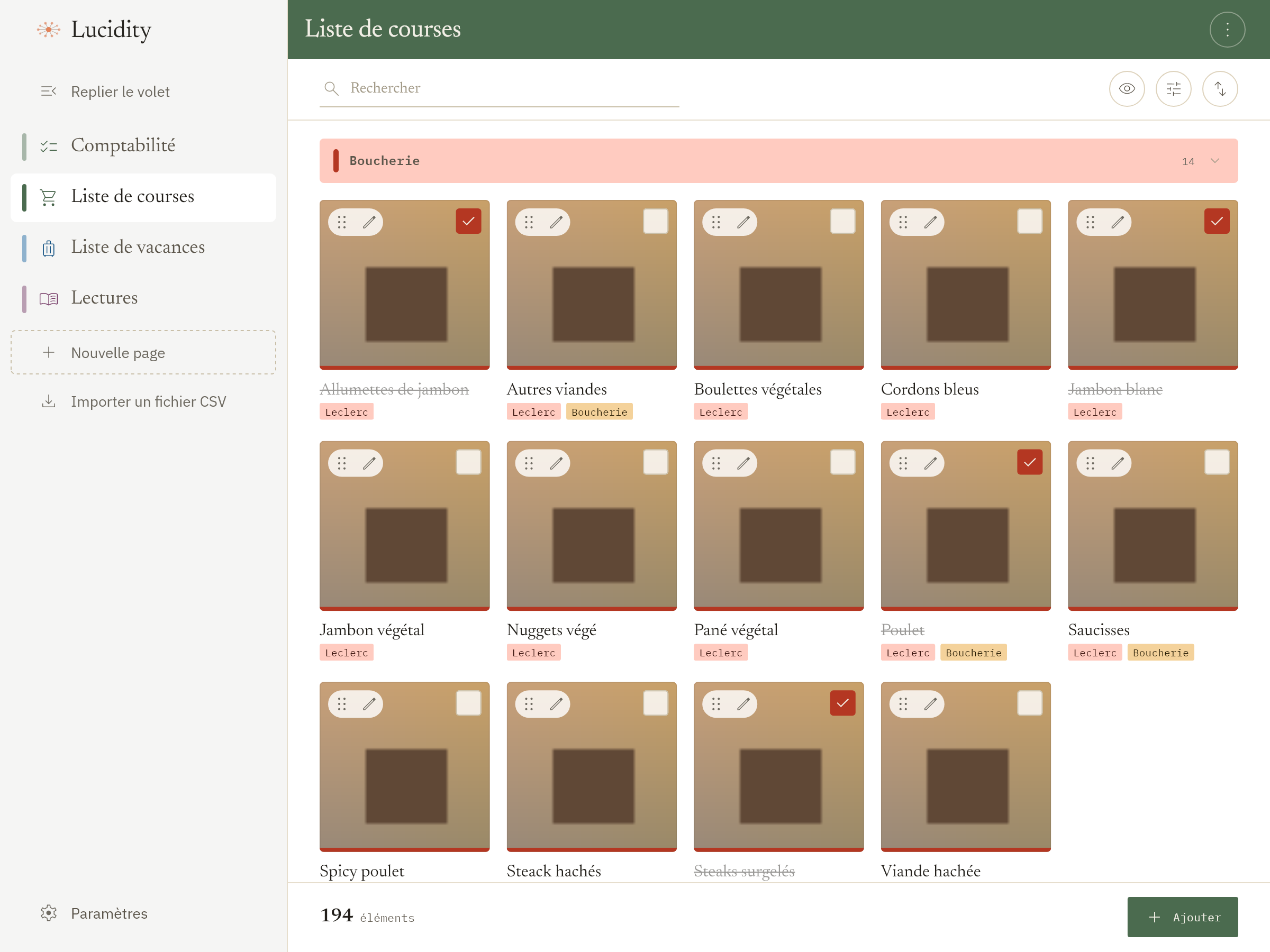This screenshot has height=952, width=1270.
Task: Click pencil icon on Jambon végétal card
Action: click(369, 463)
